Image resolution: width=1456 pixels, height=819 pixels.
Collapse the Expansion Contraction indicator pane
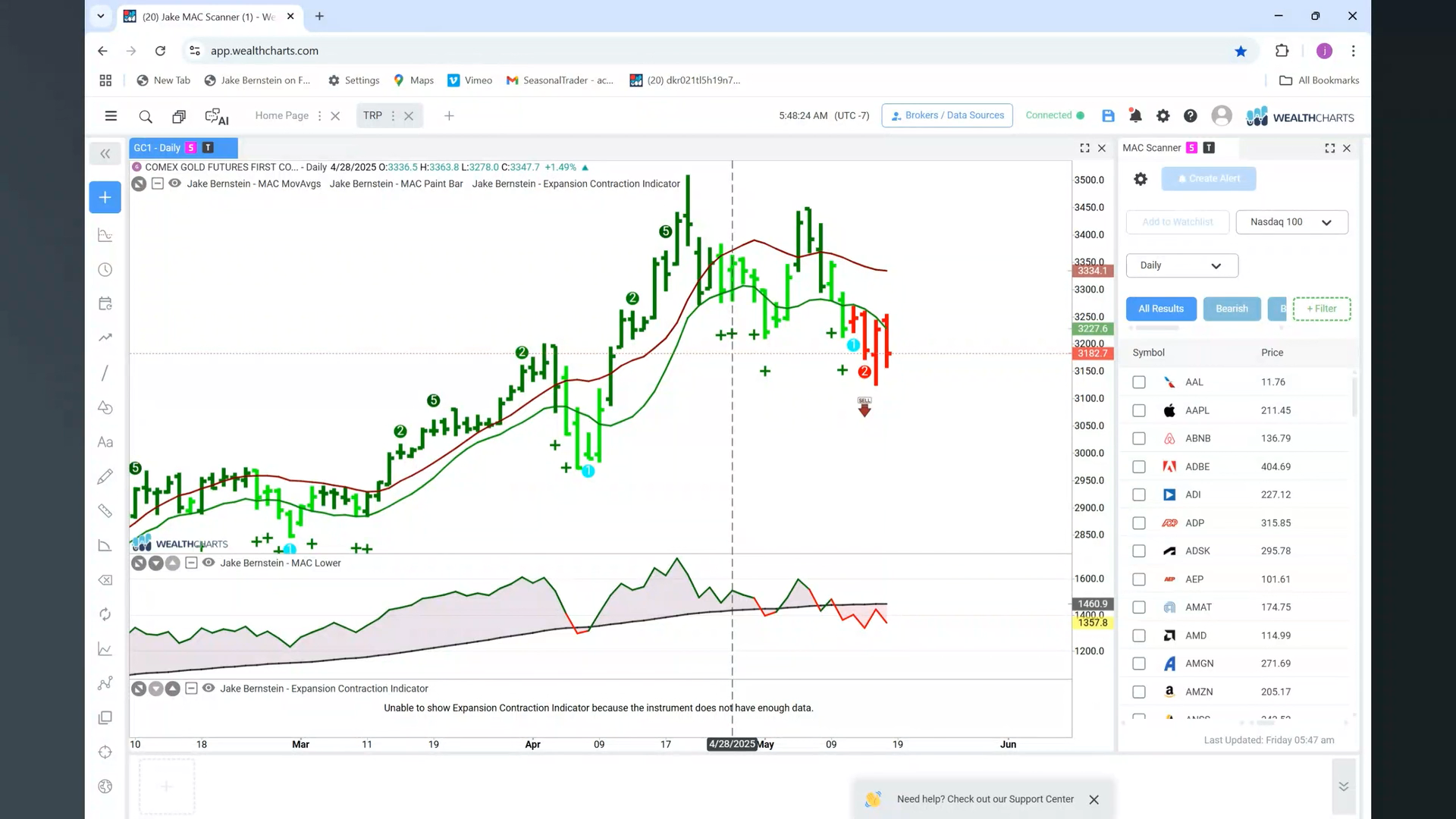coord(191,689)
